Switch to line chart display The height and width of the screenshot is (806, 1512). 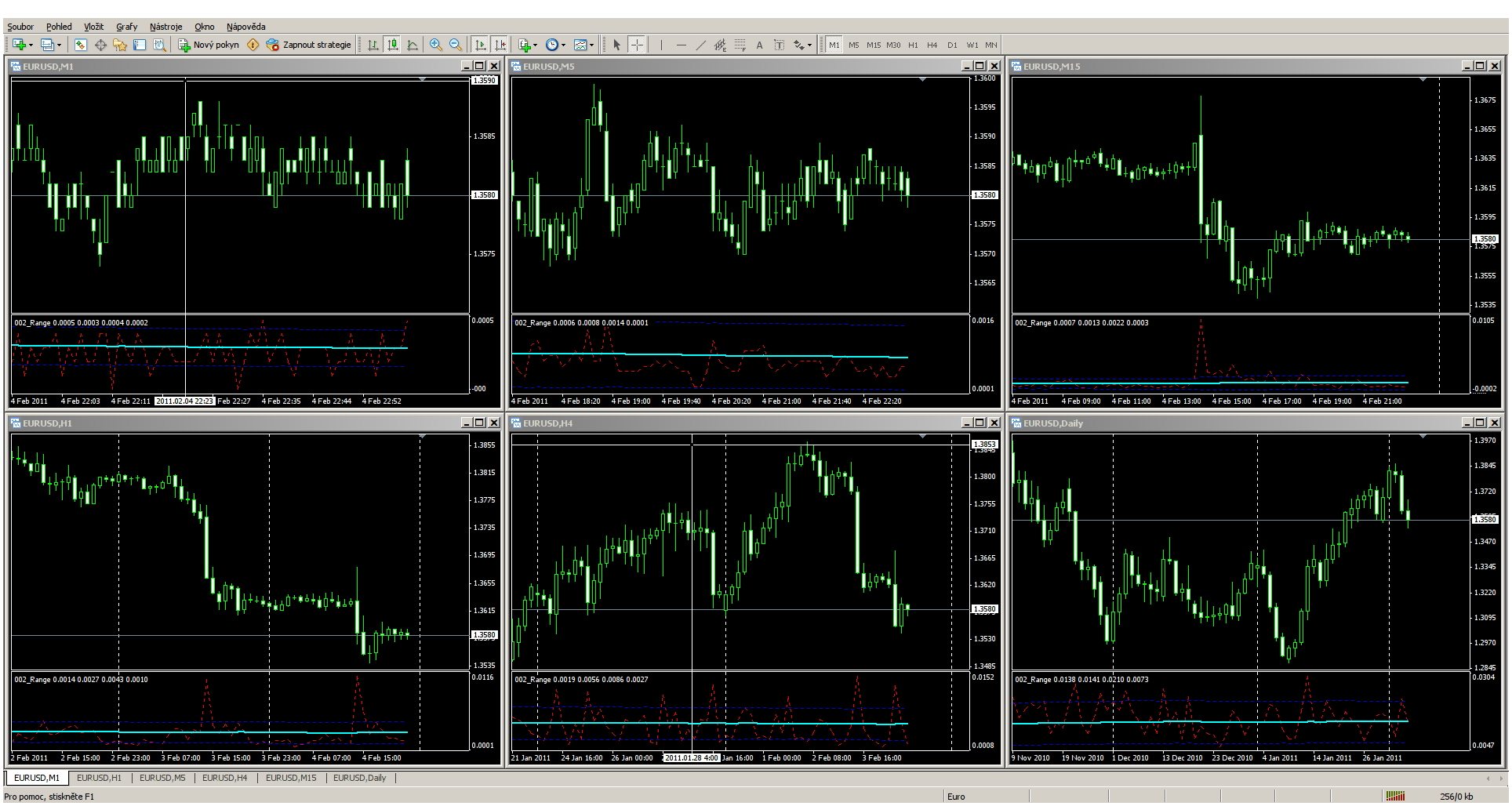pyautogui.click(x=413, y=45)
